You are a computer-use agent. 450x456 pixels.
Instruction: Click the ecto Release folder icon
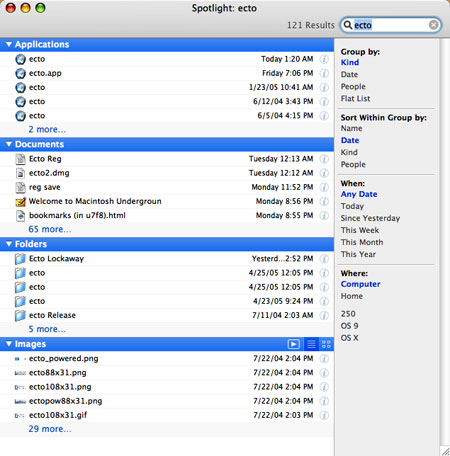(x=20, y=315)
